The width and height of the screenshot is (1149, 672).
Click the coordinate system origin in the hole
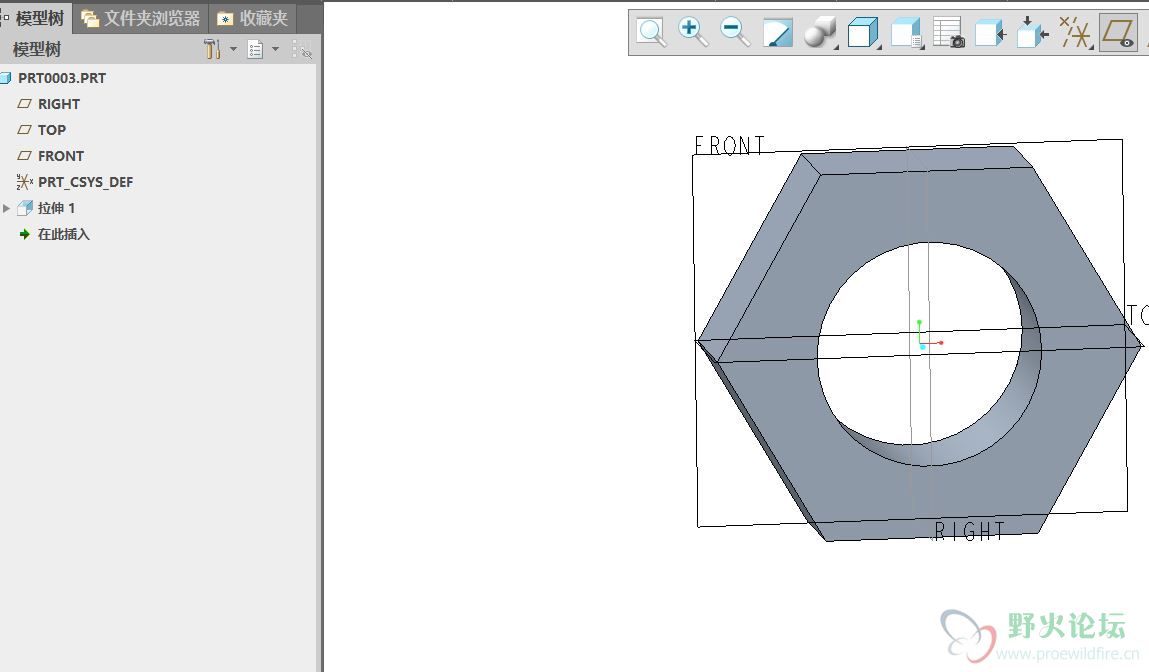pyautogui.click(x=922, y=344)
